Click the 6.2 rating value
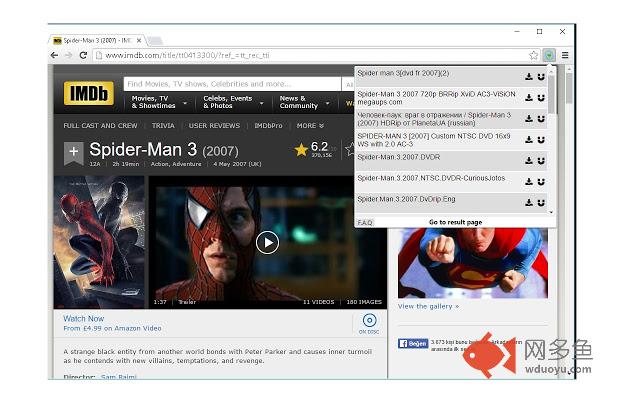The image size is (640, 400). [x=319, y=147]
